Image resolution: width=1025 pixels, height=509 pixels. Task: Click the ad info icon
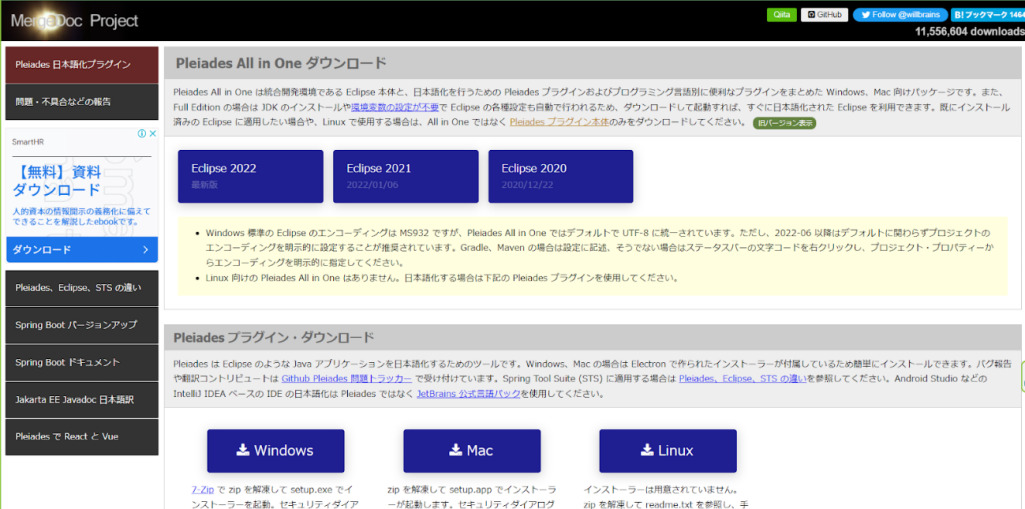[x=141, y=133]
